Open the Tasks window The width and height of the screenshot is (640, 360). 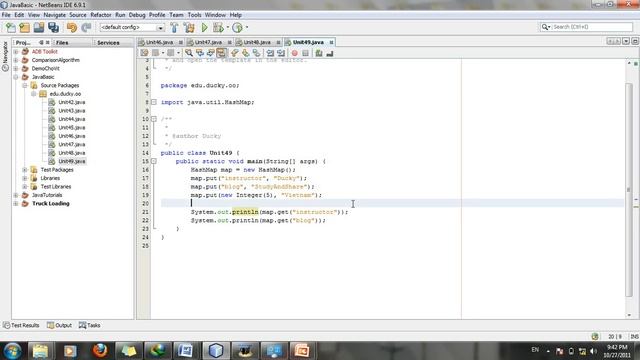[x=90, y=325]
